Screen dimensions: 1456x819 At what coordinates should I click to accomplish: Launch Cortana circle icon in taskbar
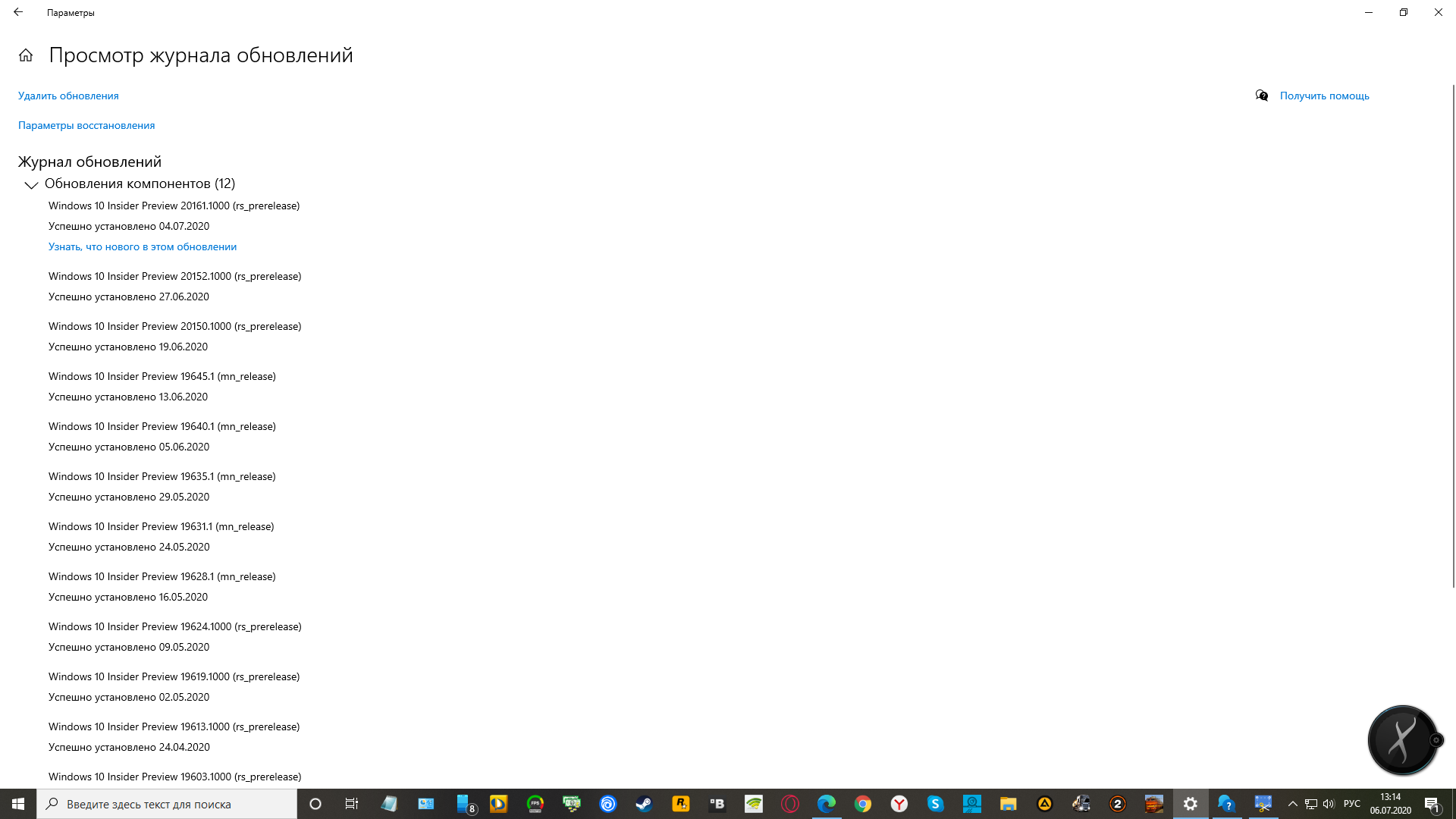(315, 804)
